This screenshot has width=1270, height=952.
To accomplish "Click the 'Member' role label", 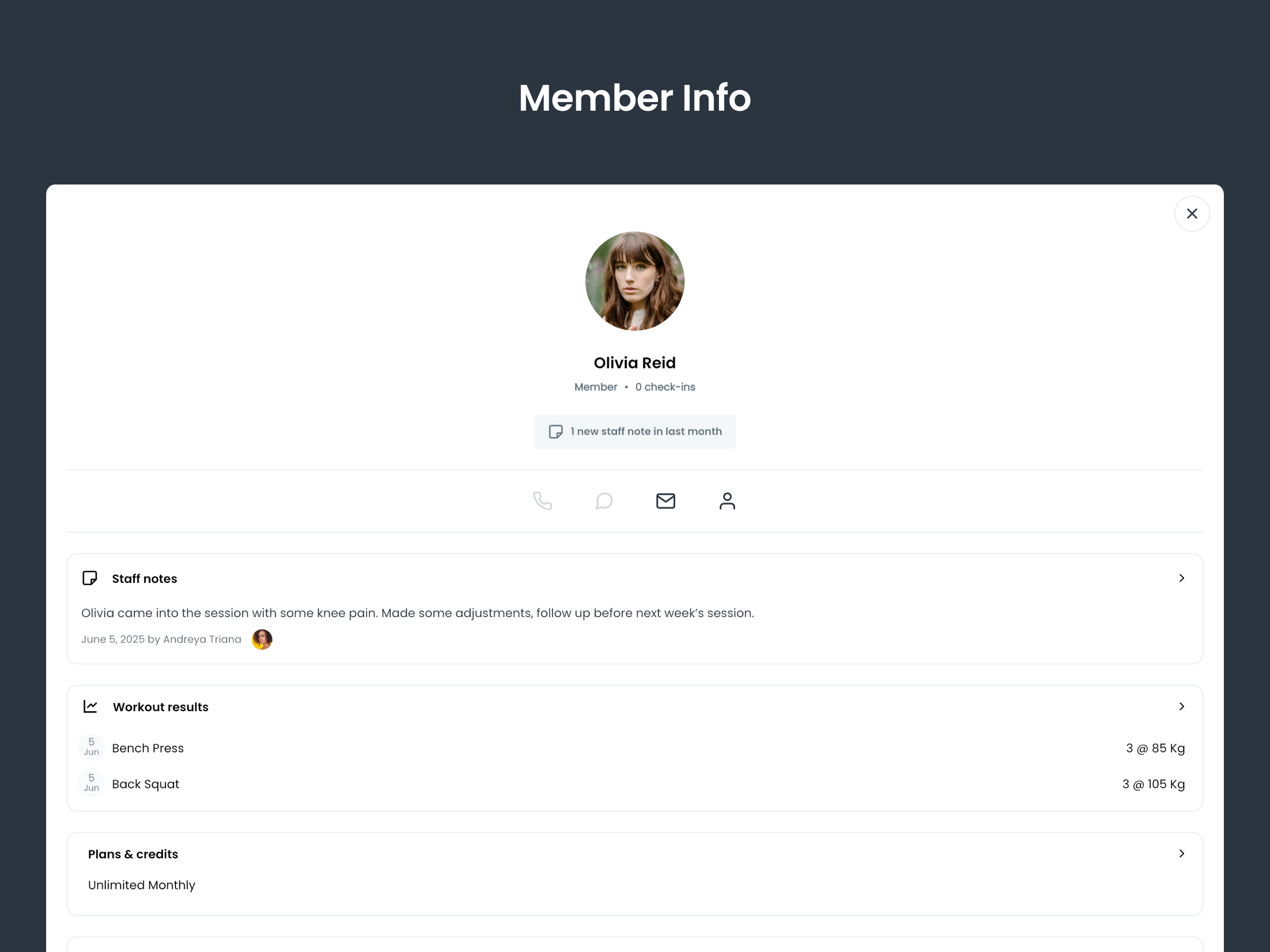I will pyautogui.click(x=595, y=387).
